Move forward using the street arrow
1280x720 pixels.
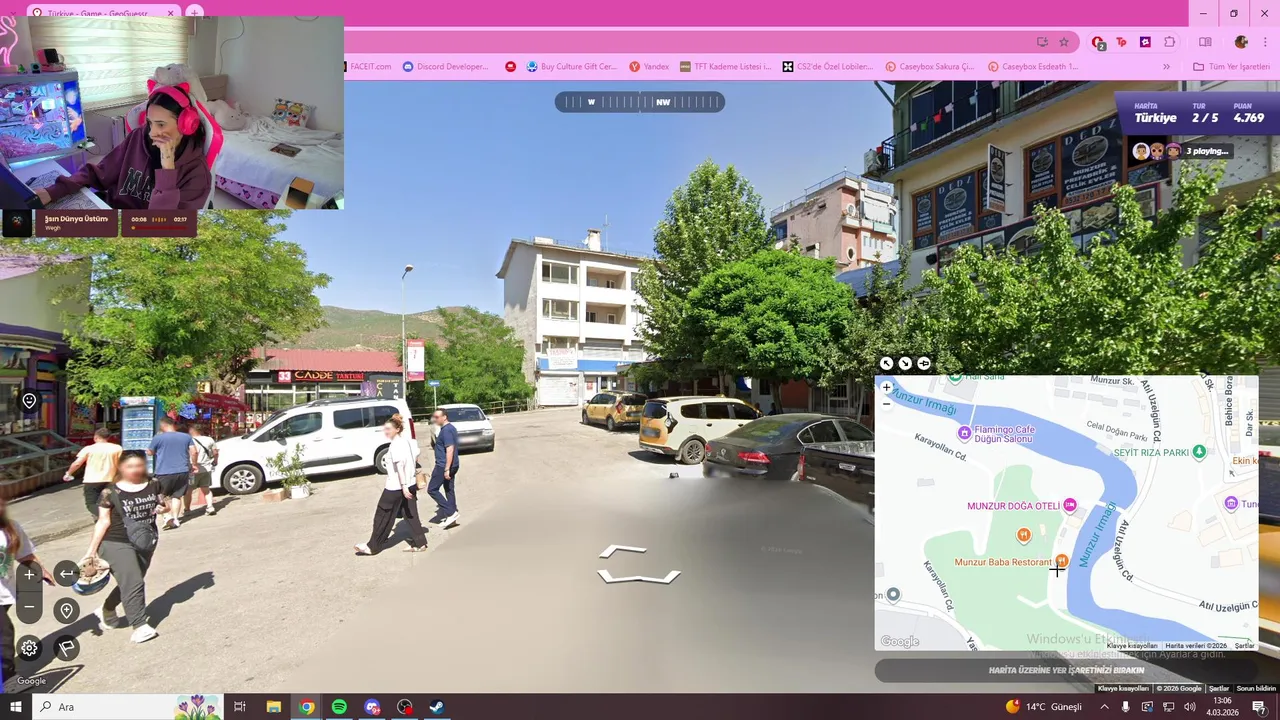point(623,552)
